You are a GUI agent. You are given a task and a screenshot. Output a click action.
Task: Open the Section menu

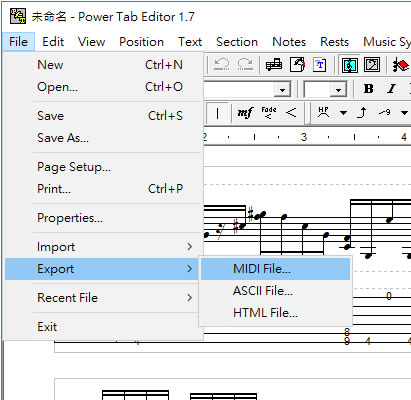pos(237,42)
